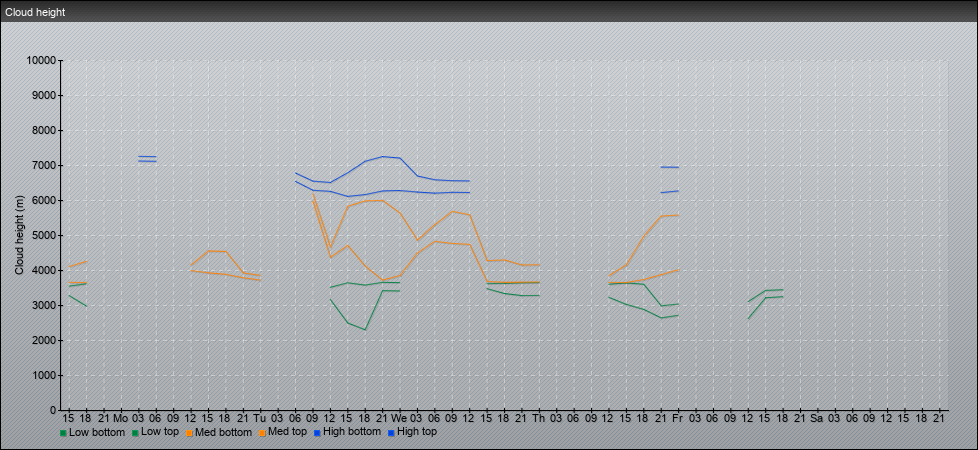The height and width of the screenshot is (450, 978).
Task: Click the Mo day label on x-axis
Action: [x=121, y=419]
